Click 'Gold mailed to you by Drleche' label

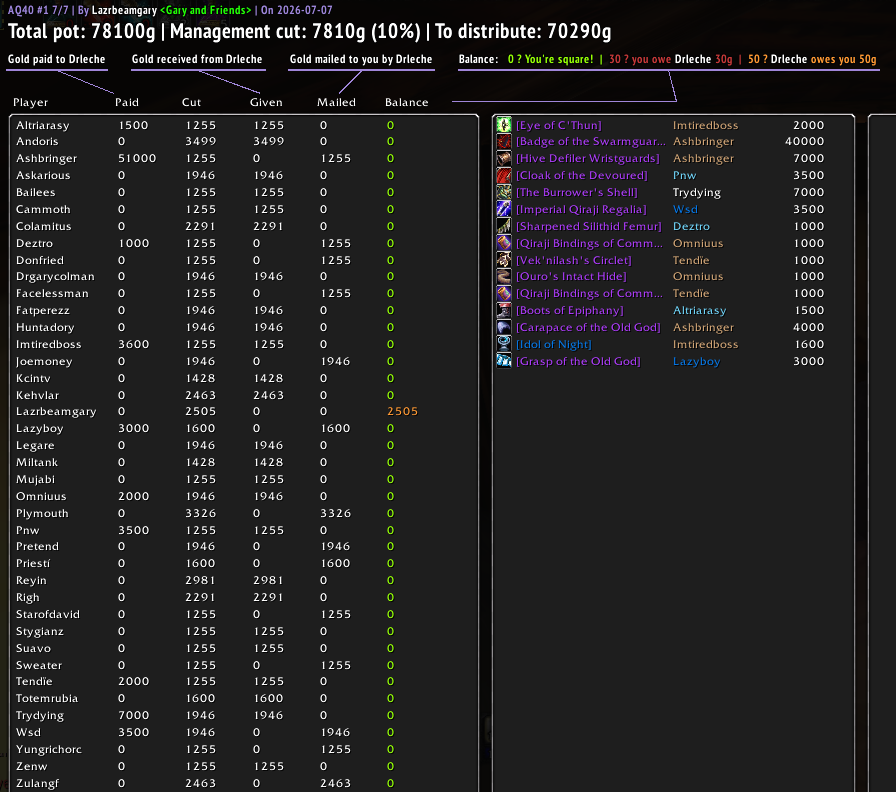(x=361, y=59)
